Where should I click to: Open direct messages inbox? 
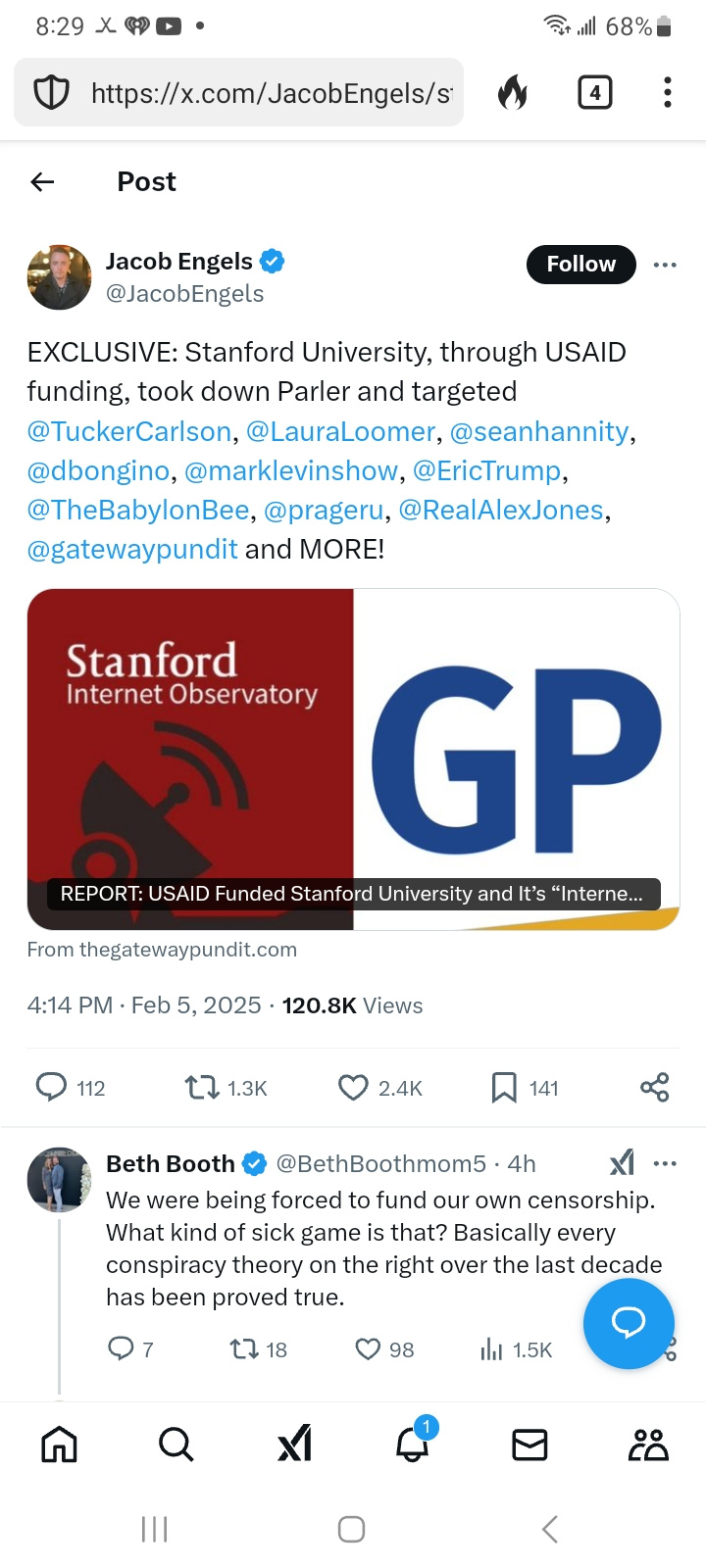[529, 1444]
